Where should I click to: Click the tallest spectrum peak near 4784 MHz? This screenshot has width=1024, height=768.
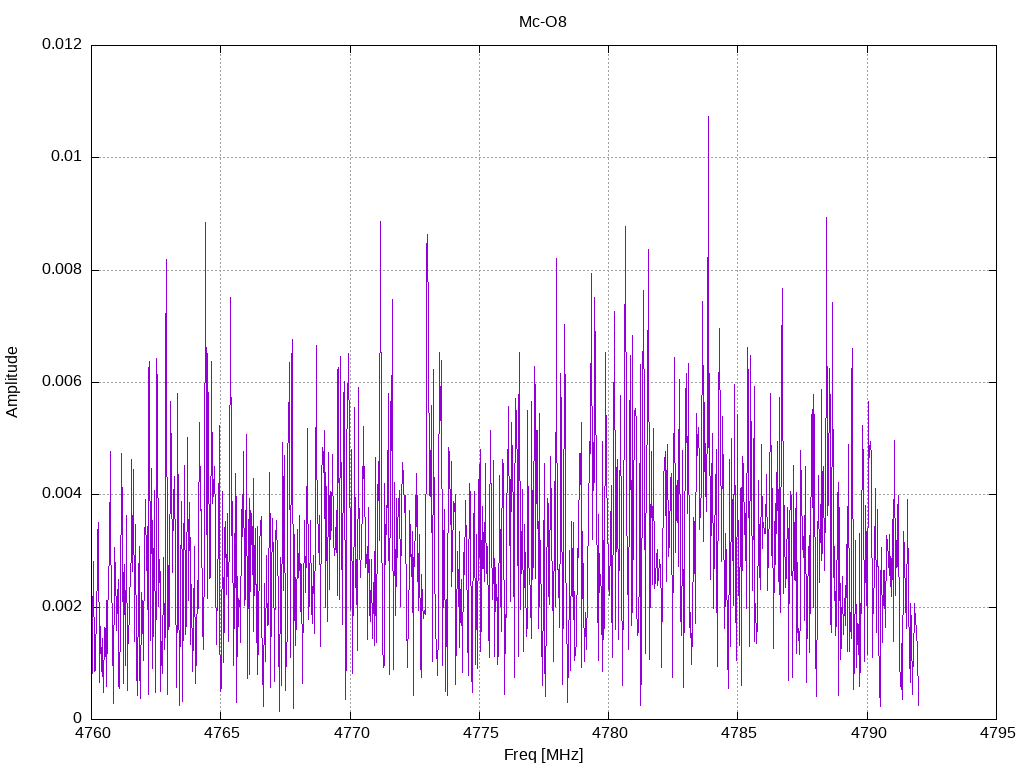pyautogui.click(x=709, y=119)
